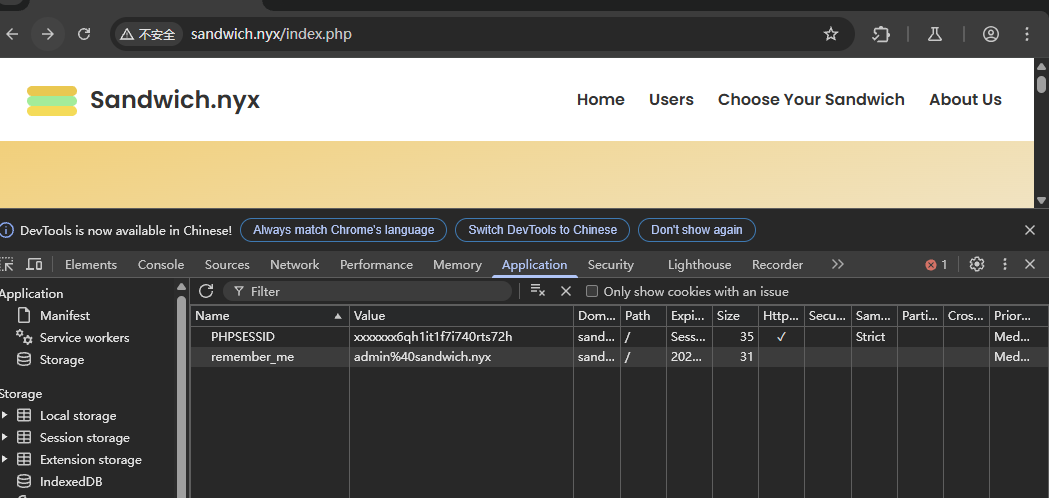
Task: Click the Switch DevTools to Chinese button
Action: (x=542, y=230)
